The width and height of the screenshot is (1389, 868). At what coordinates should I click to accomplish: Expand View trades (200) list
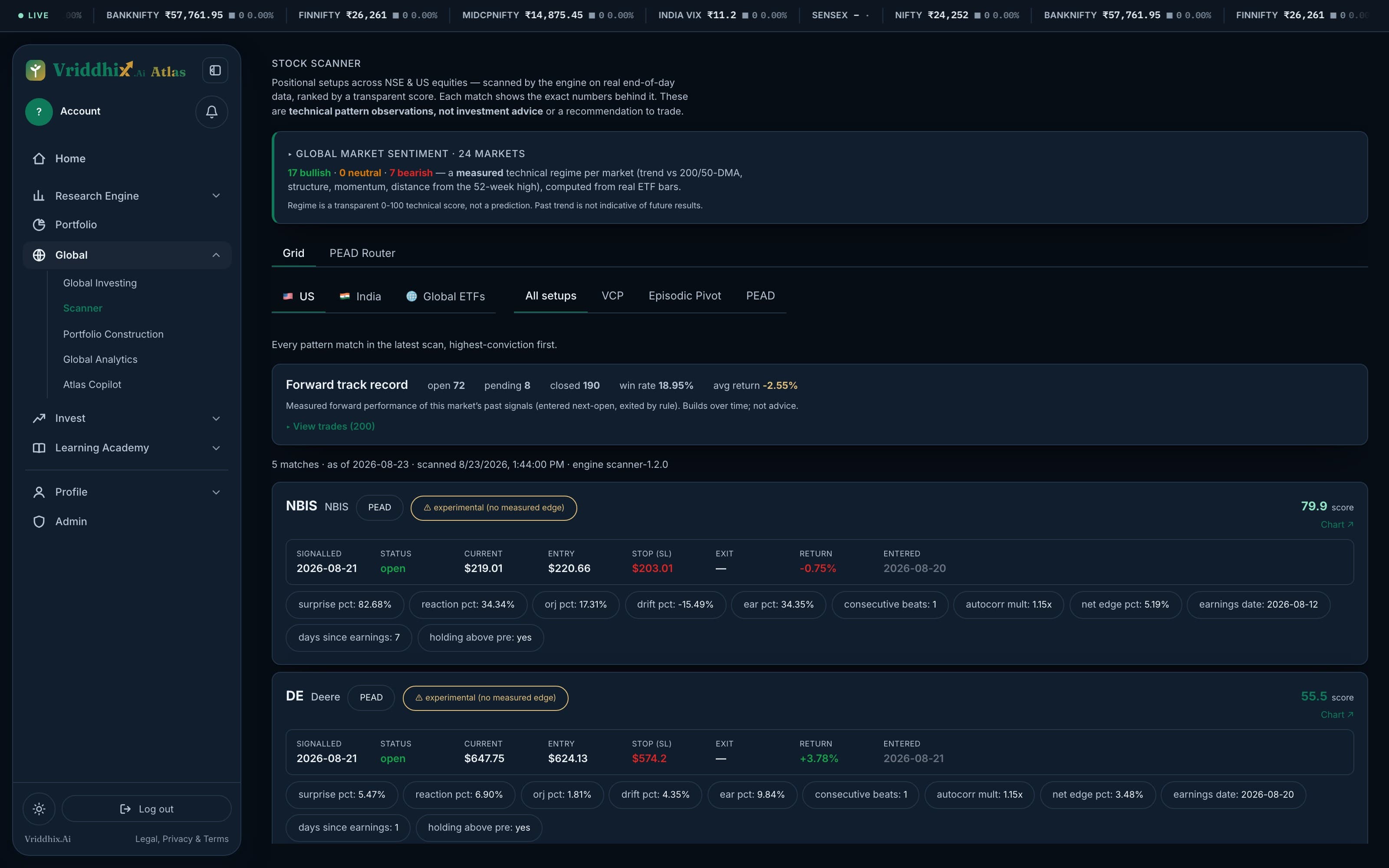coord(331,426)
